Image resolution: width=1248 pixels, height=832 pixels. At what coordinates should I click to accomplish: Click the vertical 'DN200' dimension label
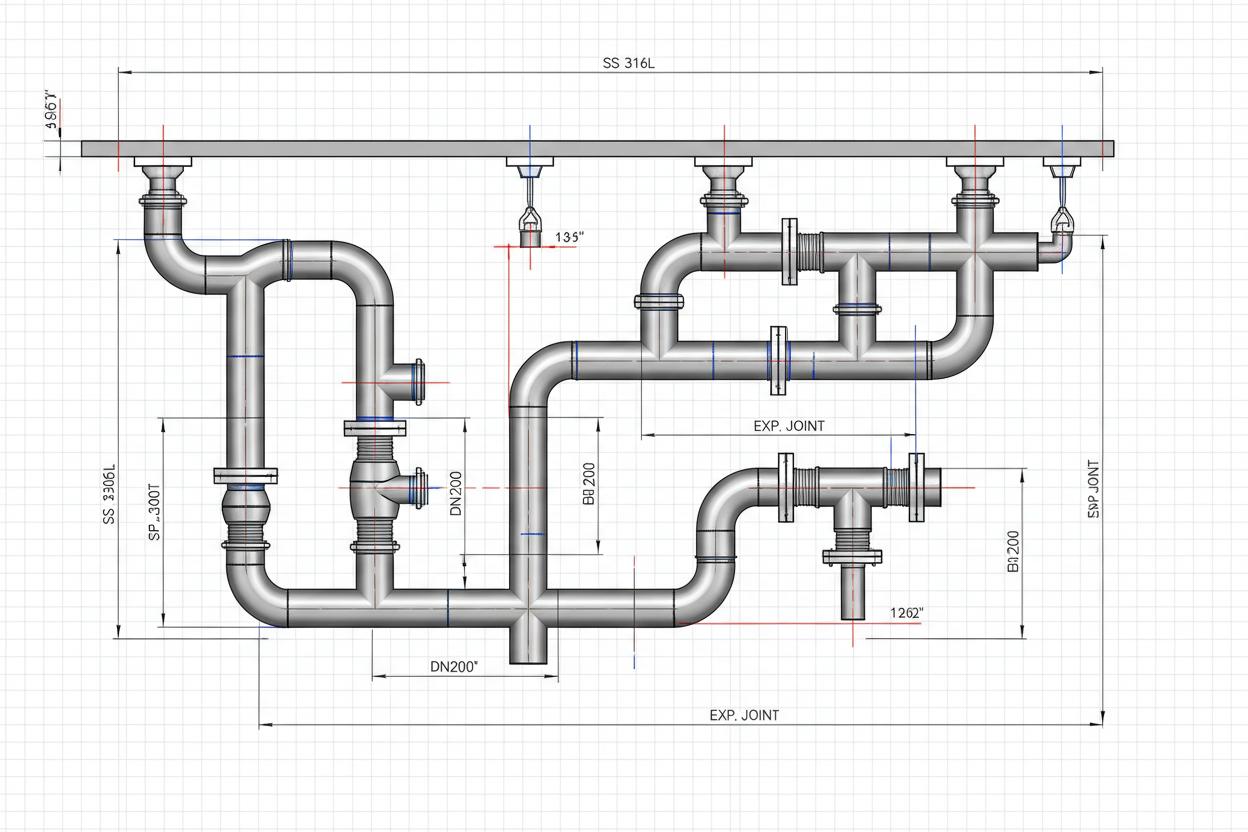click(456, 493)
